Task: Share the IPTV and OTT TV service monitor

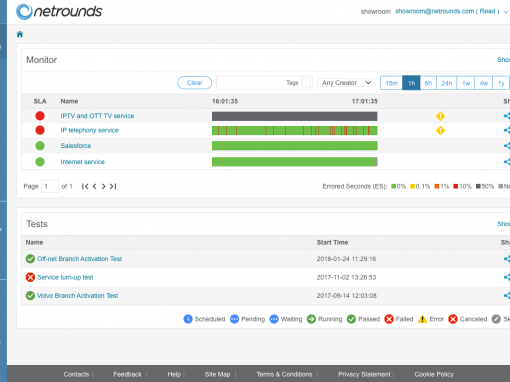Action: click(x=507, y=116)
